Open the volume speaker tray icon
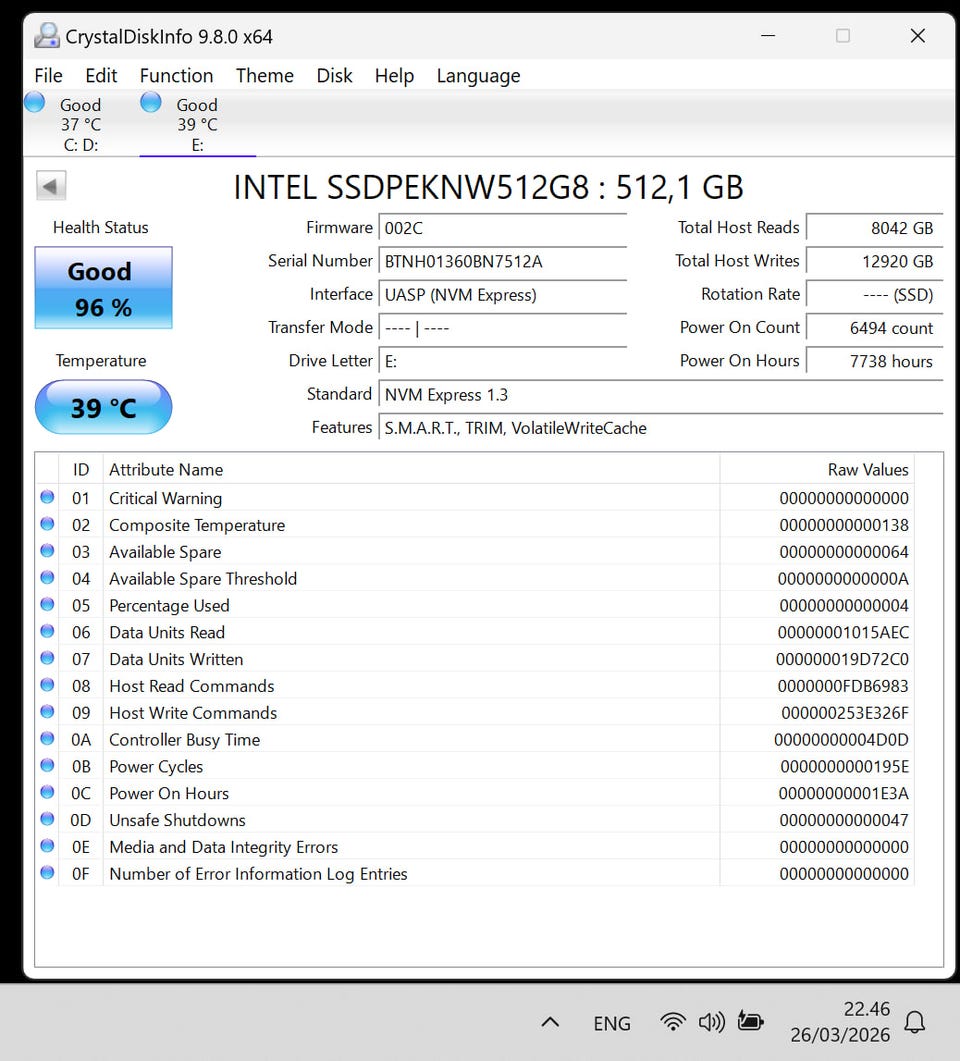 711,1022
